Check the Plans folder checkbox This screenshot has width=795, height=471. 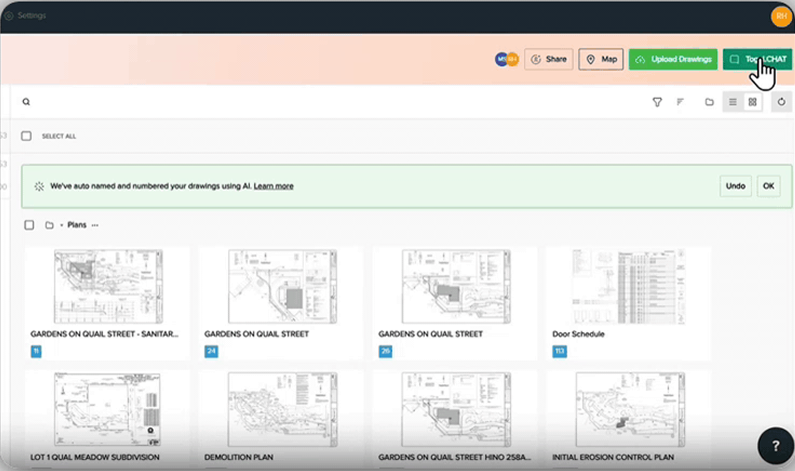[29, 225]
